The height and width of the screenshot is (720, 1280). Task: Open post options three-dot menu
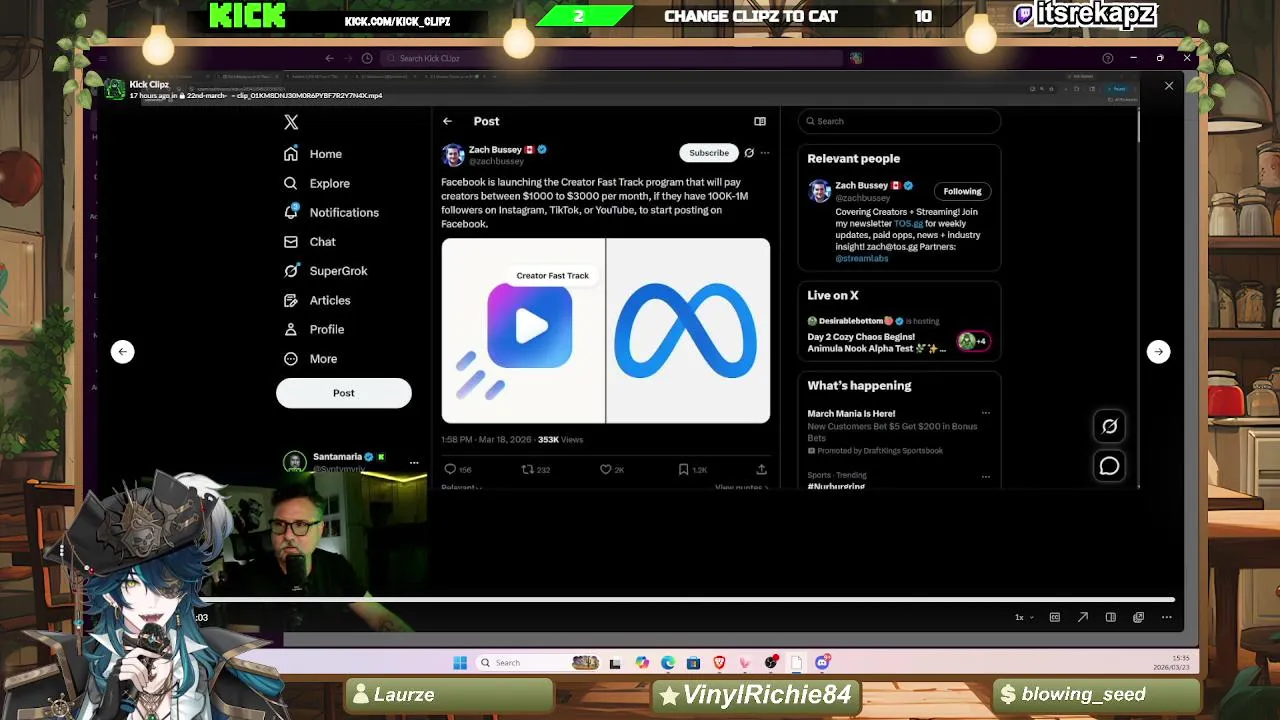pyautogui.click(x=765, y=153)
